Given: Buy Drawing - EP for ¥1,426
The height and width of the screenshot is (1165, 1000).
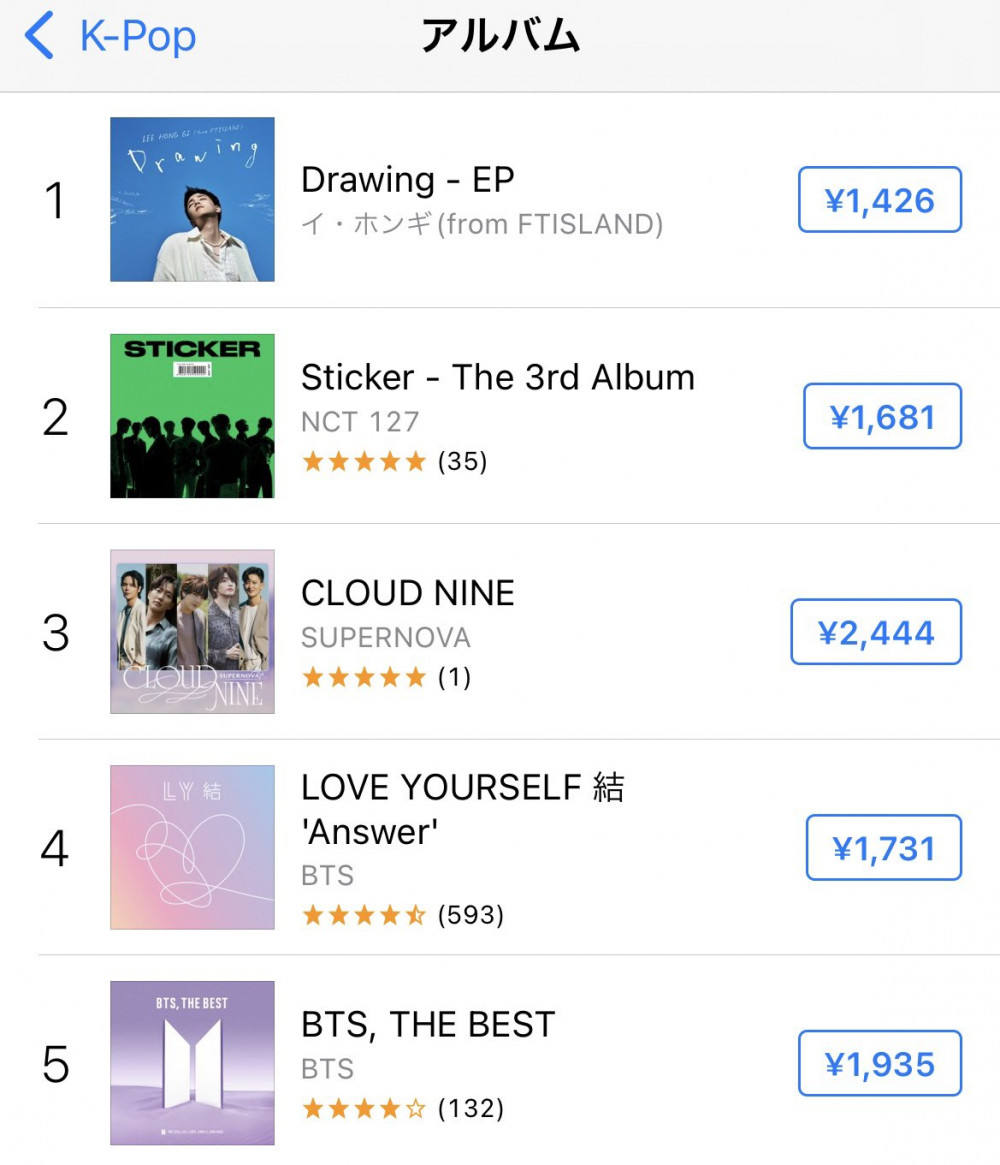Looking at the screenshot, I should [x=880, y=200].
